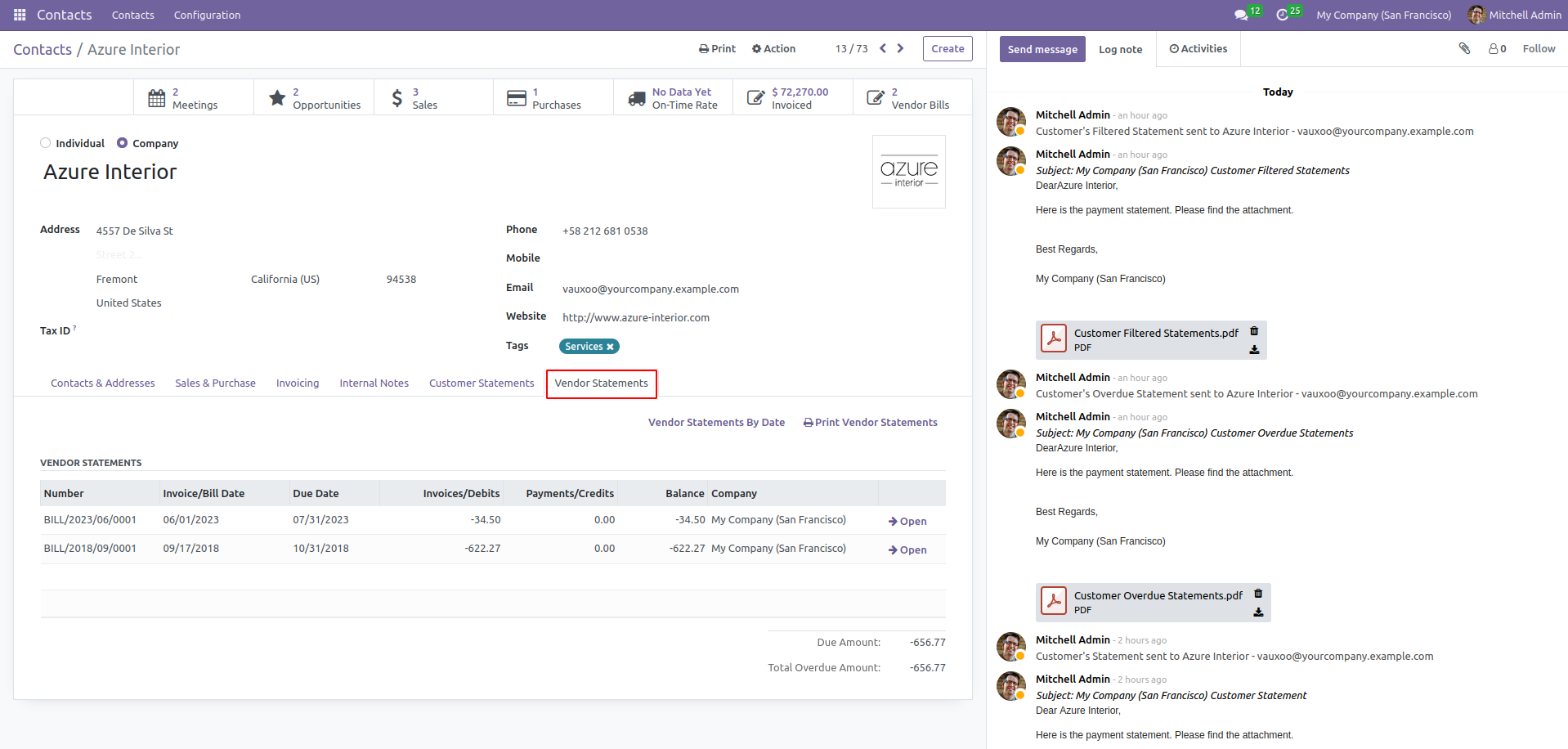Open the Invoiced pencil stat button
This screenshot has height=749, width=1568.
click(793, 98)
